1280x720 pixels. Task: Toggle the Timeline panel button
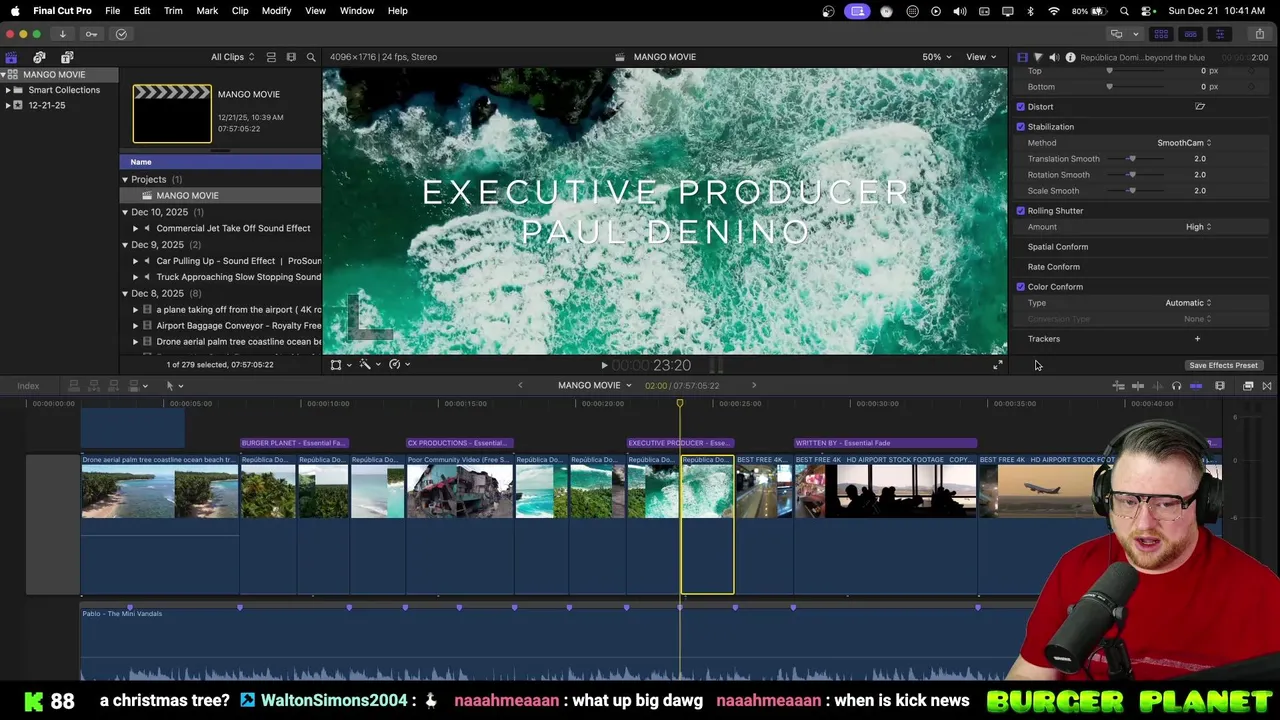[1190, 34]
